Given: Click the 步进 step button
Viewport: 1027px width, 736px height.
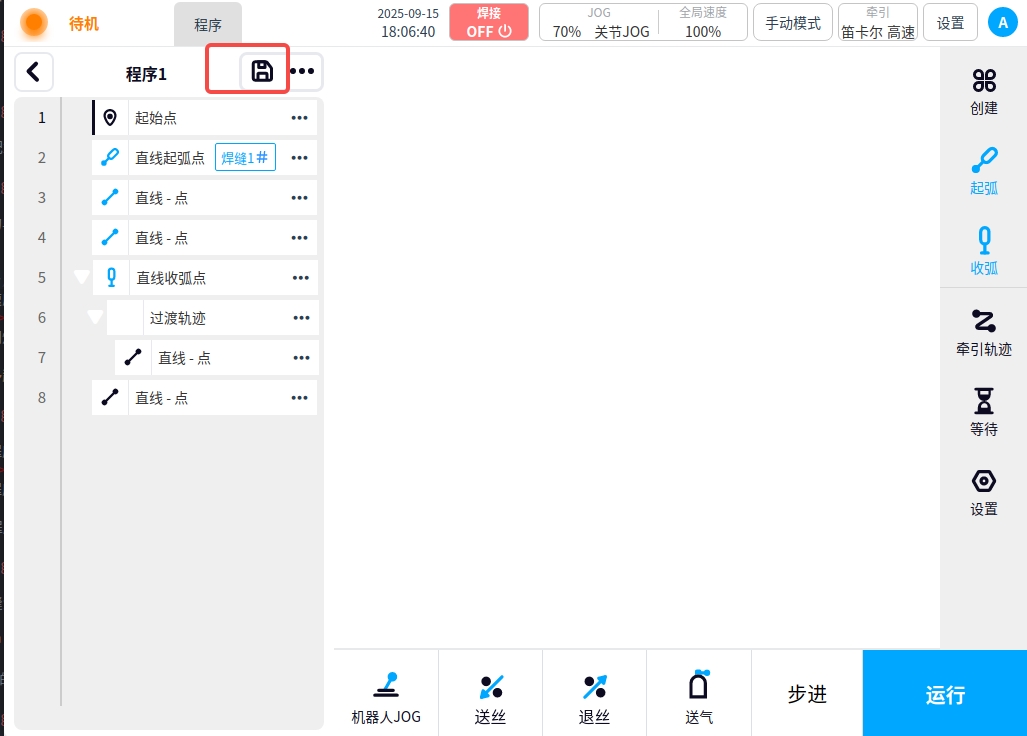Looking at the screenshot, I should 807,694.
